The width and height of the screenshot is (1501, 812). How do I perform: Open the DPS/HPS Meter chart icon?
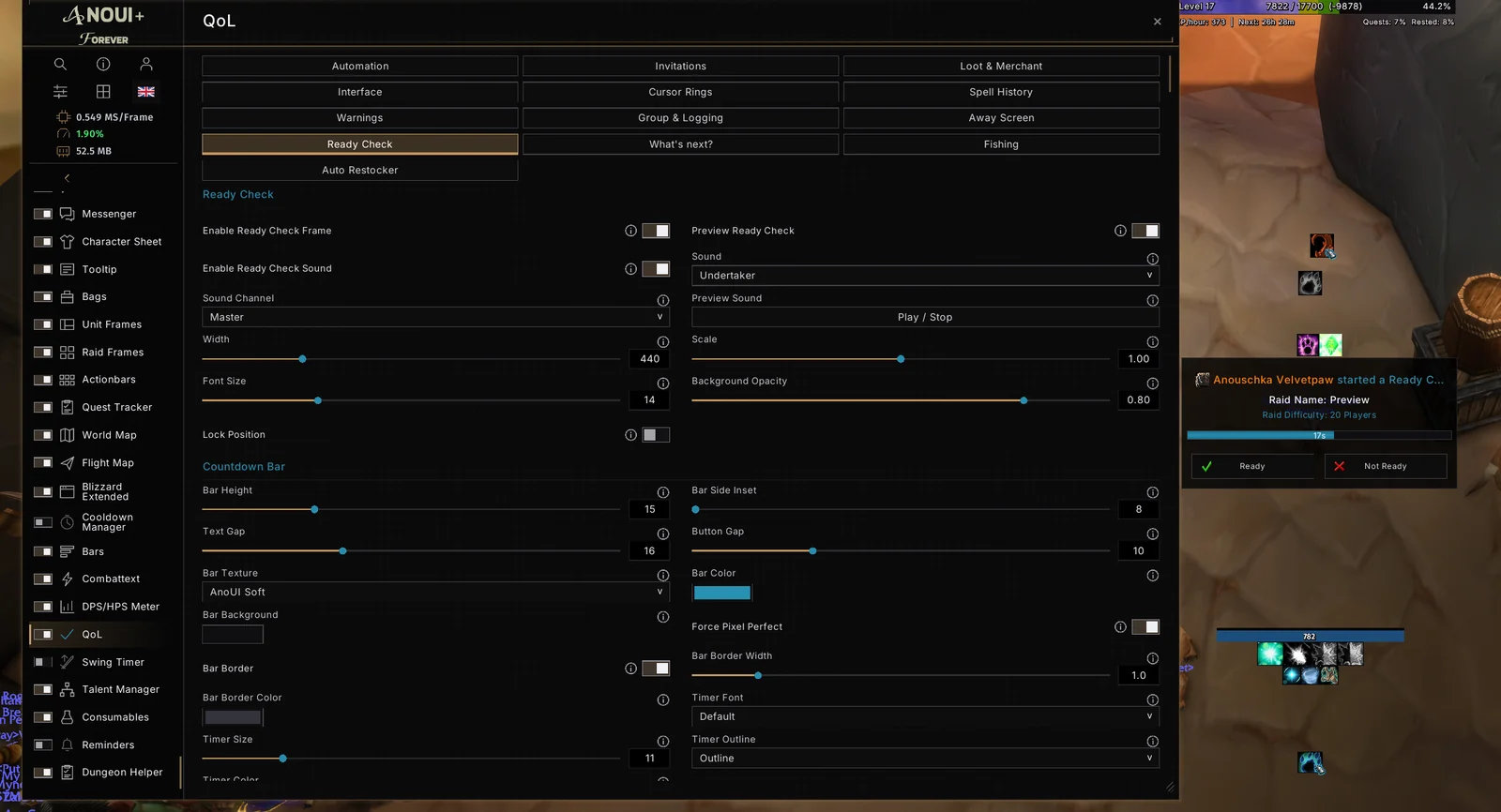click(67, 607)
